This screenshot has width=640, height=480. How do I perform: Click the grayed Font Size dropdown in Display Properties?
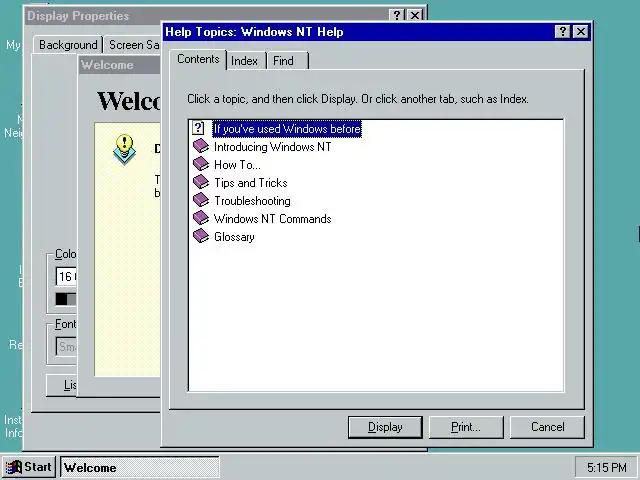click(x=66, y=347)
